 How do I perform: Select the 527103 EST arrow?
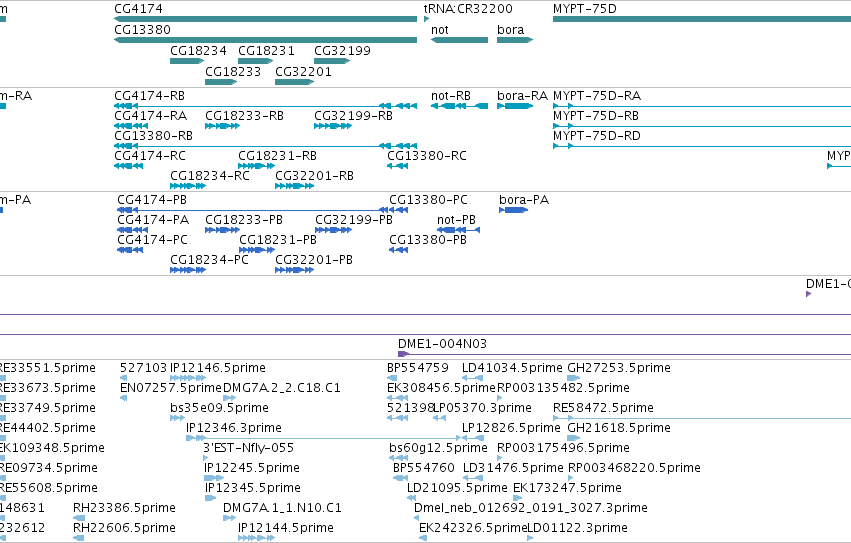tap(123, 378)
